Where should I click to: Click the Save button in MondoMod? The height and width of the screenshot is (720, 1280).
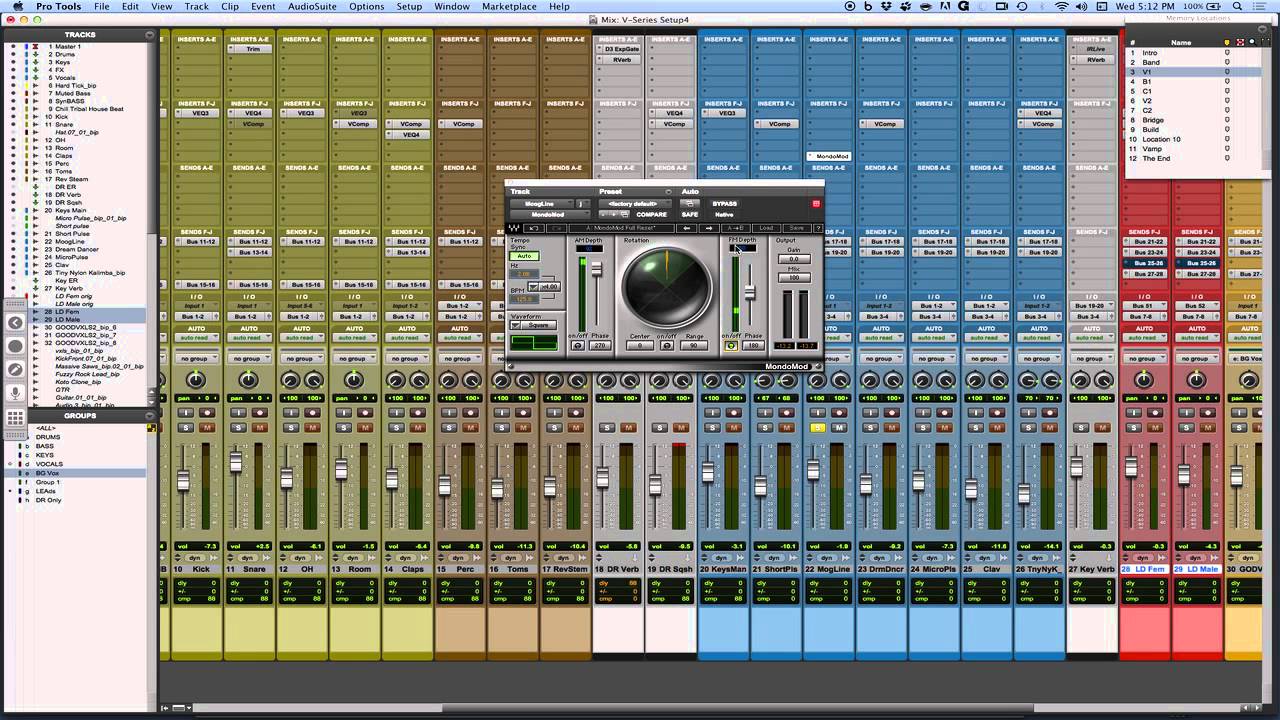click(796, 228)
